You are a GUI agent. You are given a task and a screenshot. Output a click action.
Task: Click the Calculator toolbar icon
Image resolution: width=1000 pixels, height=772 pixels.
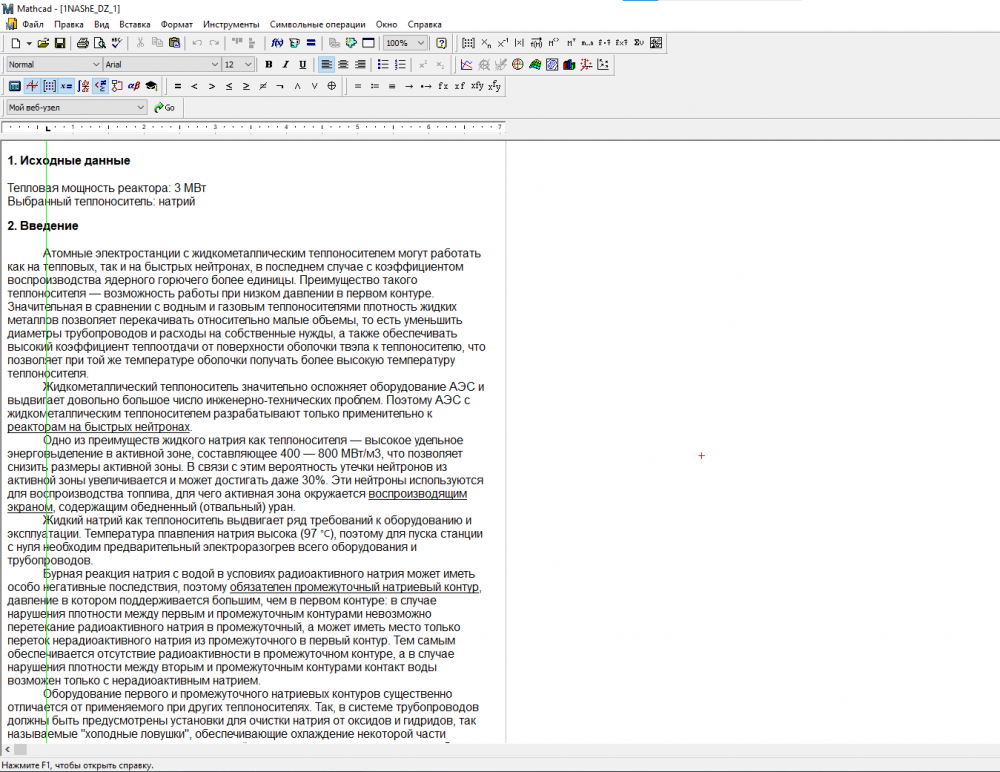pos(15,86)
